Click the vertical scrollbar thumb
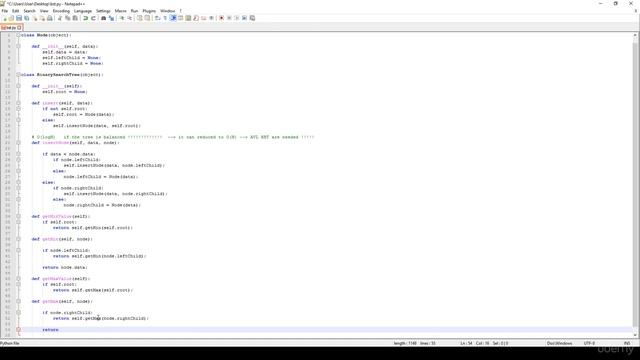 coord(635,184)
